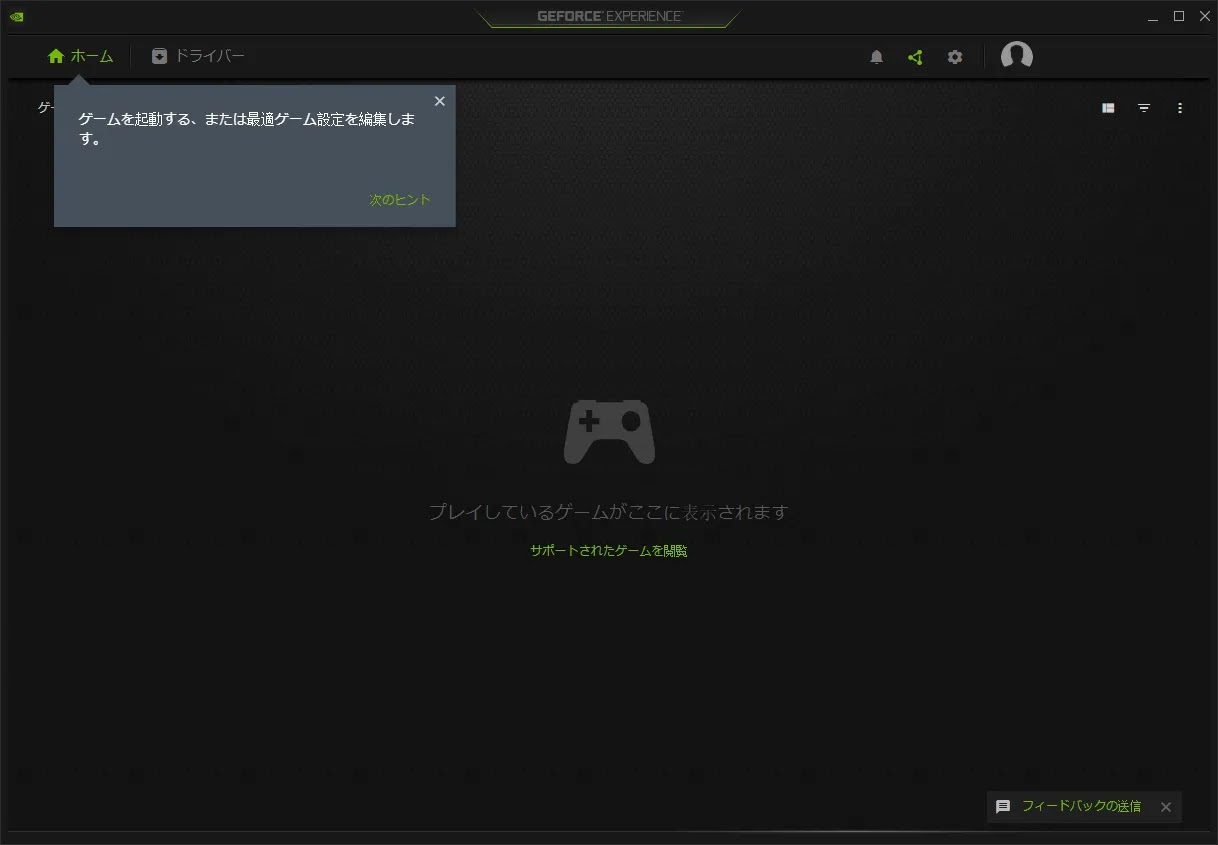Image resolution: width=1218 pixels, height=845 pixels.
Task: Open the filter games icon
Action: tap(1144, 108)
